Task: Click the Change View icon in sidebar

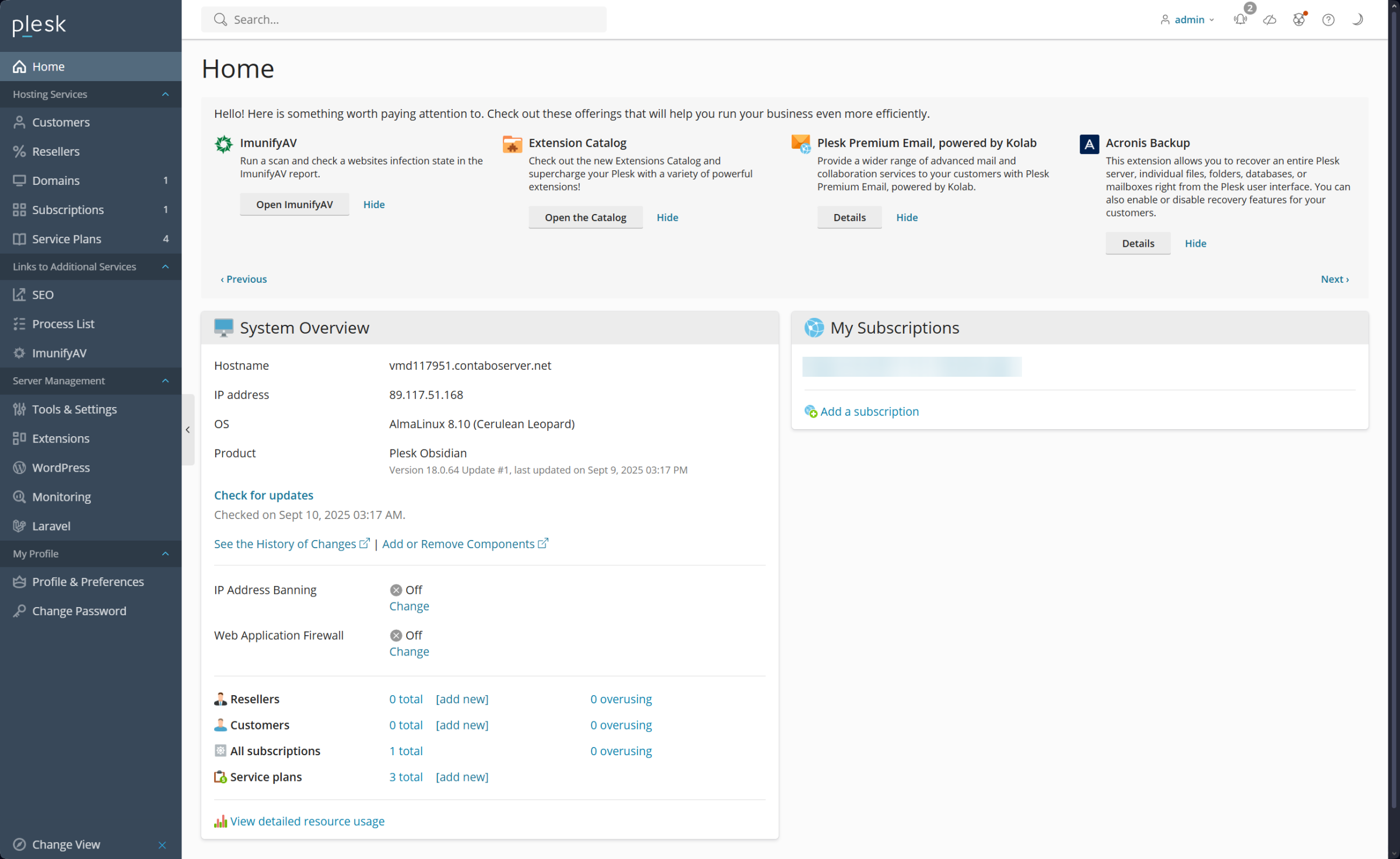Action: (x=19, y=844)
